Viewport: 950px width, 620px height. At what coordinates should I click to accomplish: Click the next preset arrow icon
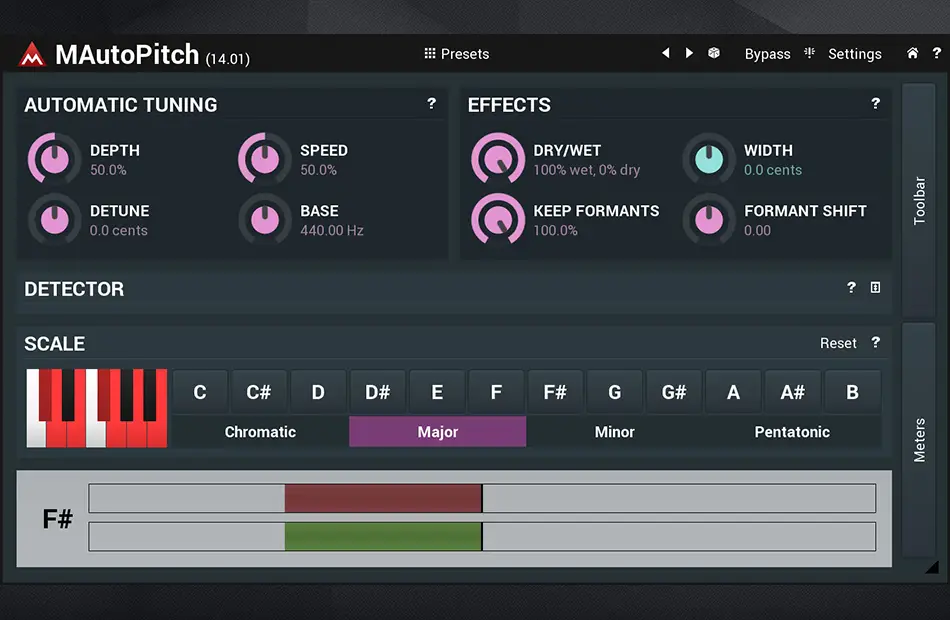(689, 53)
